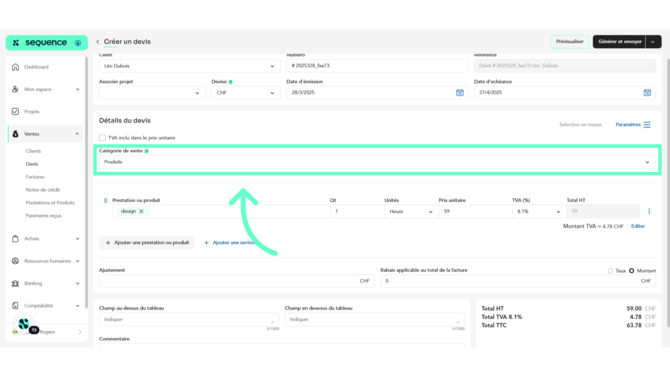Expand the Achats menu
Screen dimensions: 670x377
tap(77, 239)
